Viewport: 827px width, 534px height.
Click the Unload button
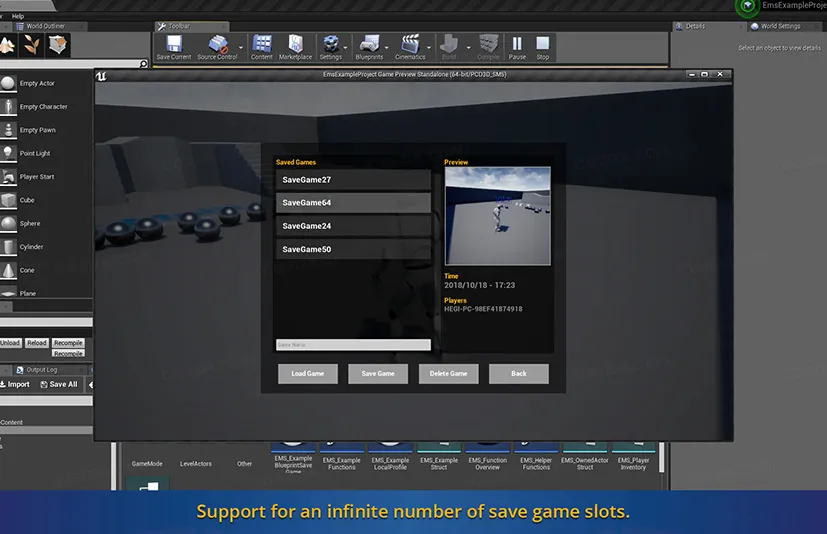(x=10, y=343)
